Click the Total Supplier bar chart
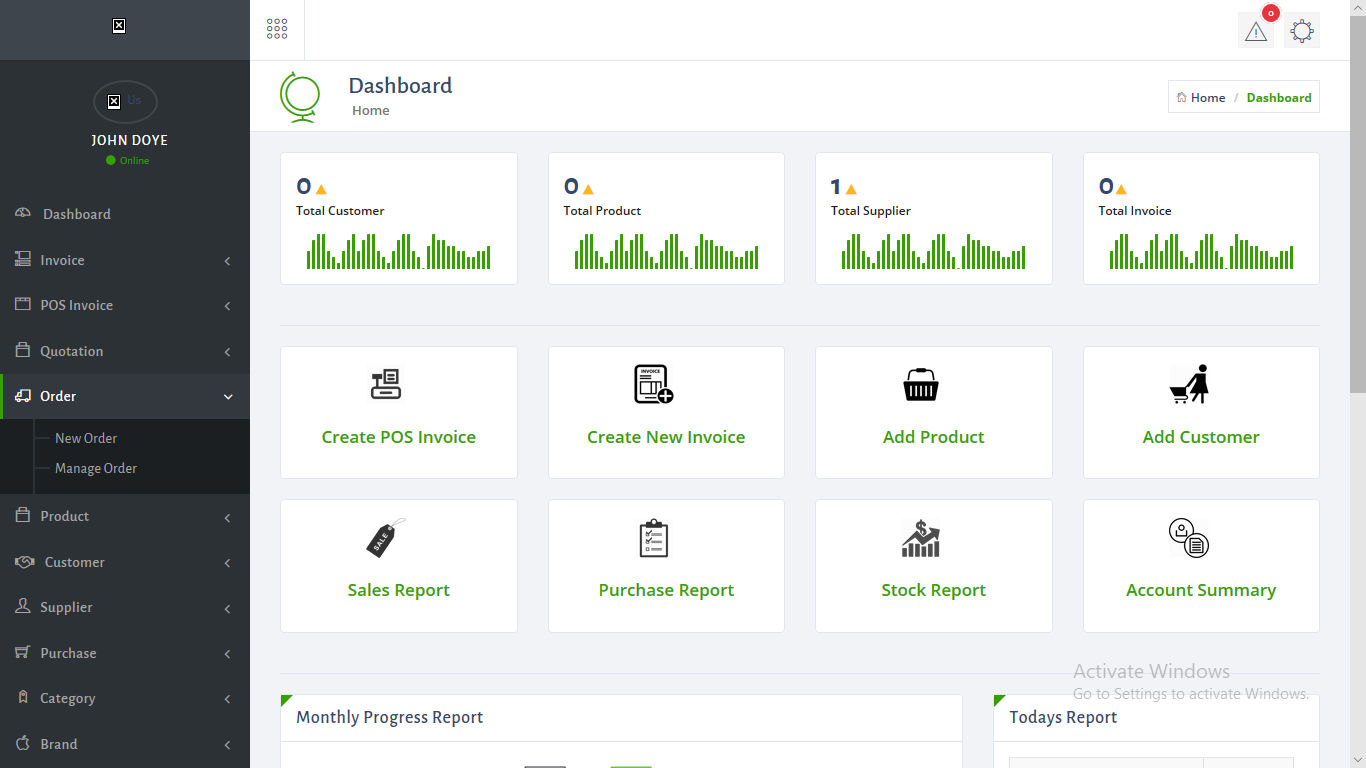1366x768 pixels. (933, 252)
